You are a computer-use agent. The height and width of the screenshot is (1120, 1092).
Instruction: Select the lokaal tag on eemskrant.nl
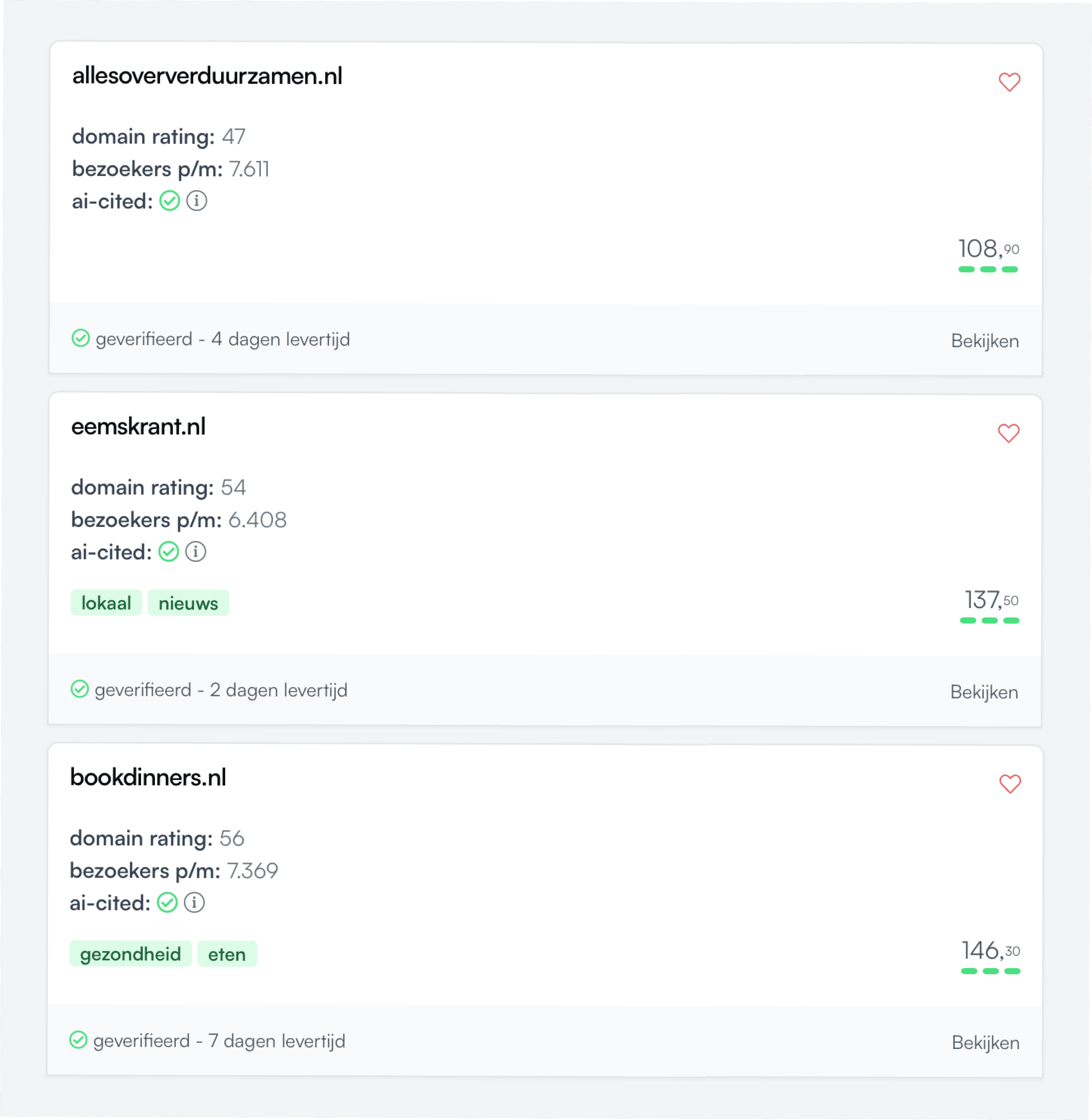[x=106, y=602]
